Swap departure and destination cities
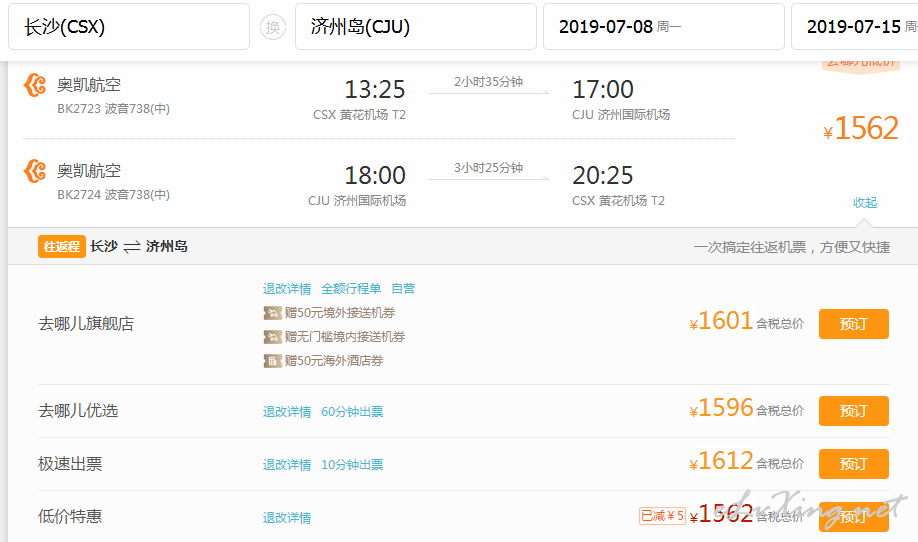 click(x=273, y=27)
